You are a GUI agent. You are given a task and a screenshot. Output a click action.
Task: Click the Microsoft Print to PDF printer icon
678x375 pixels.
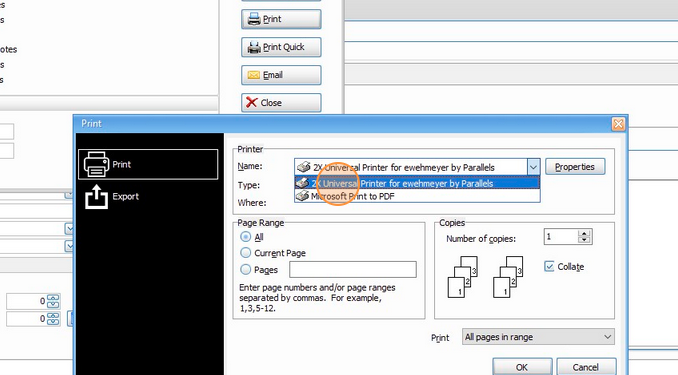[302, 196]
